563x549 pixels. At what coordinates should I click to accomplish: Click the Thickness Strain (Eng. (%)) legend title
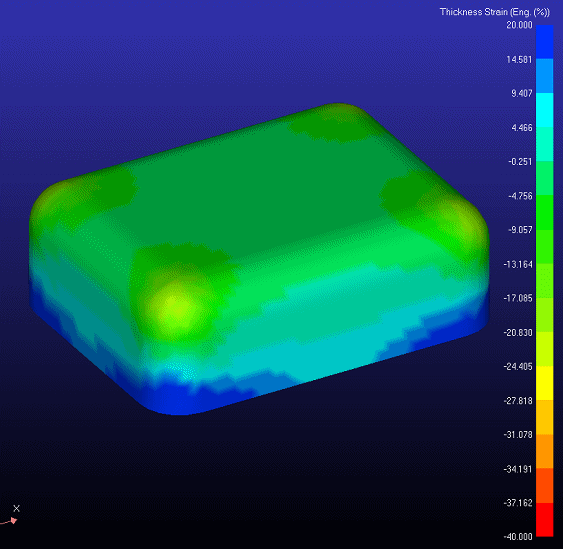494,12
